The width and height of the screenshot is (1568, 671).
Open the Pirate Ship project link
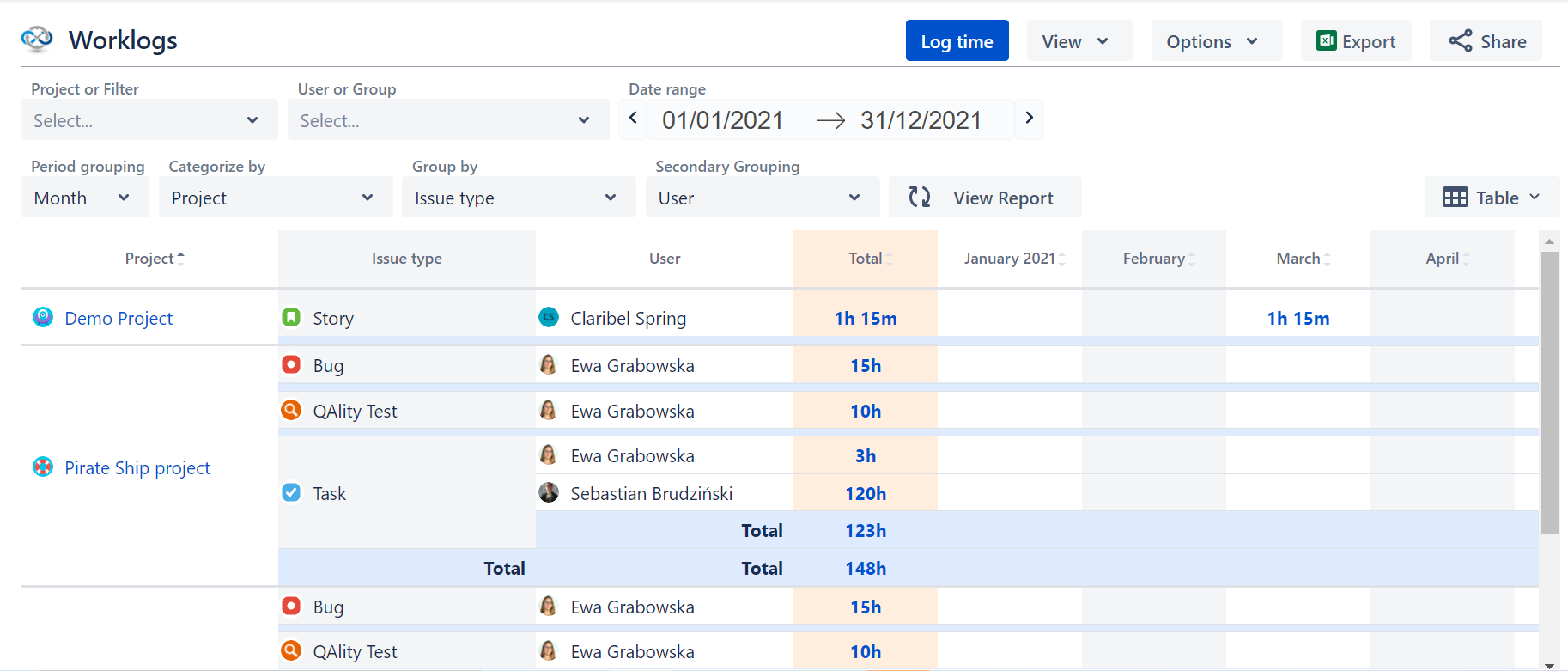click(x=137, y=467)
